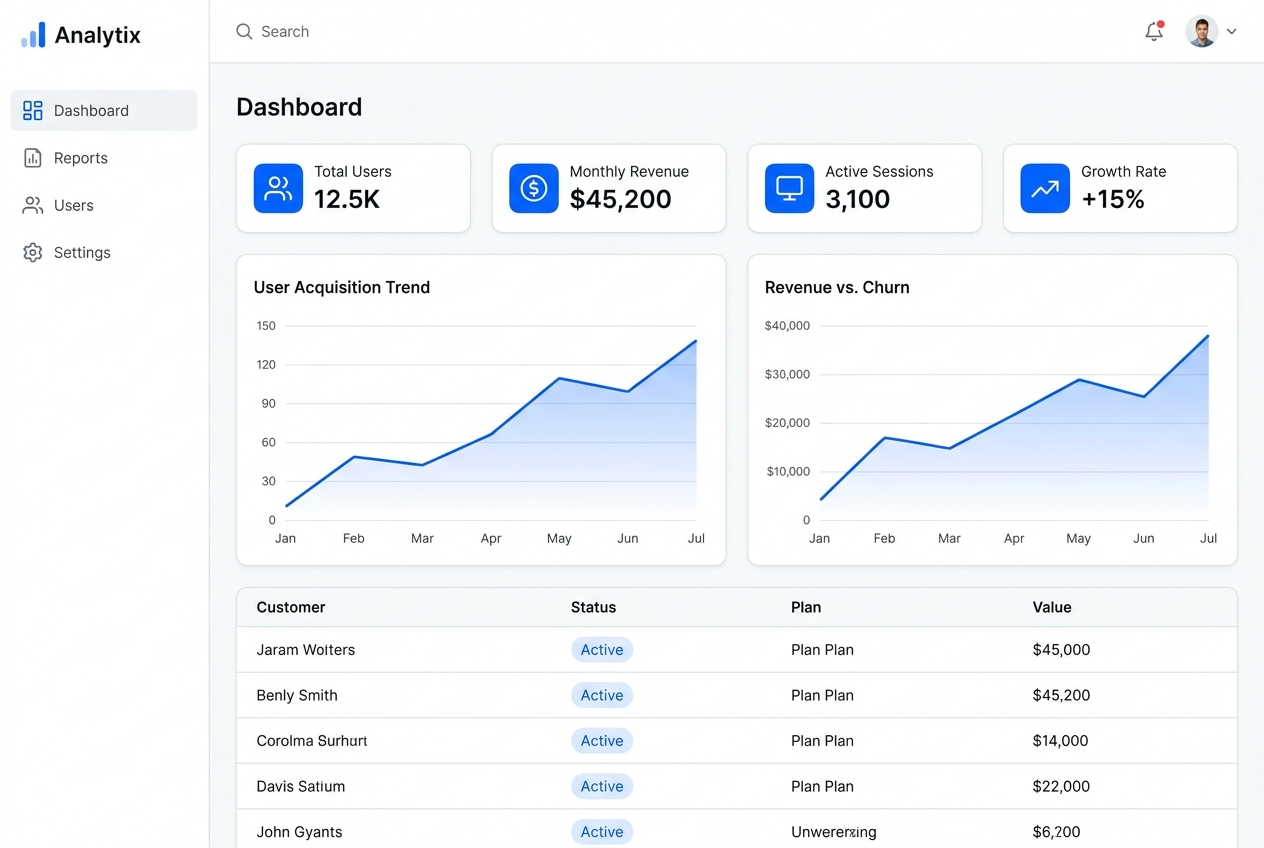This screenshot has width=1264, height=848.
Task: Click the Active Sessions monitor icon
Action: click(x=790, y=188)
